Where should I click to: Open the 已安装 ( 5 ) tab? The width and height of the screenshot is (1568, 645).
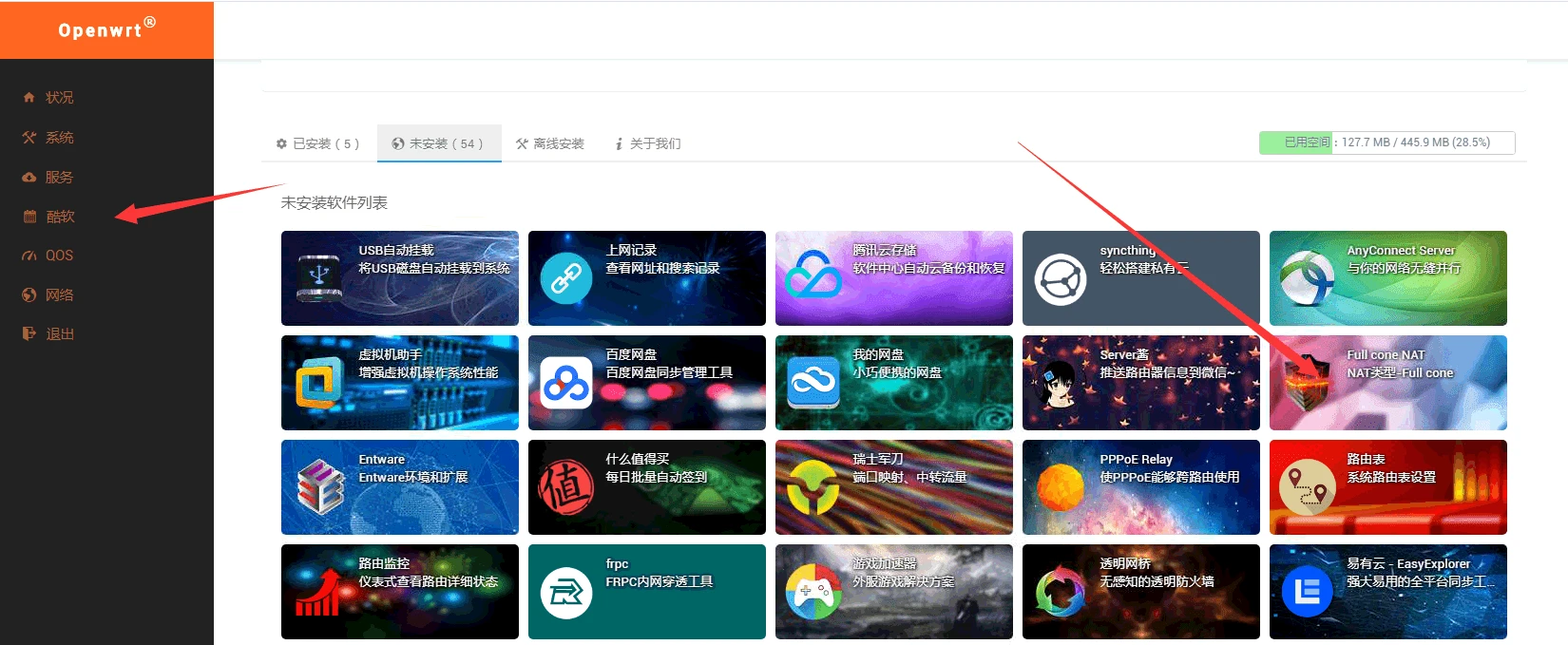(317, 143)
